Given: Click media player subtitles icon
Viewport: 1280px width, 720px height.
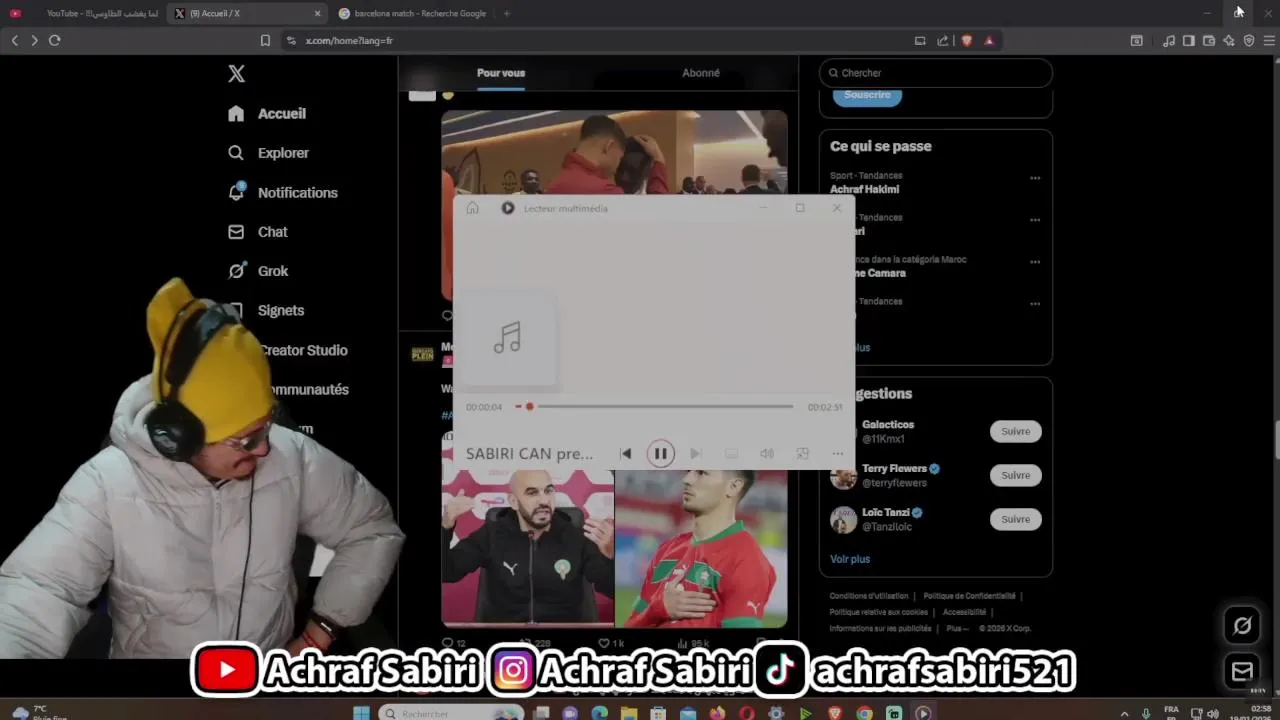Looking at the screenshot, I should tap(731, 454).
